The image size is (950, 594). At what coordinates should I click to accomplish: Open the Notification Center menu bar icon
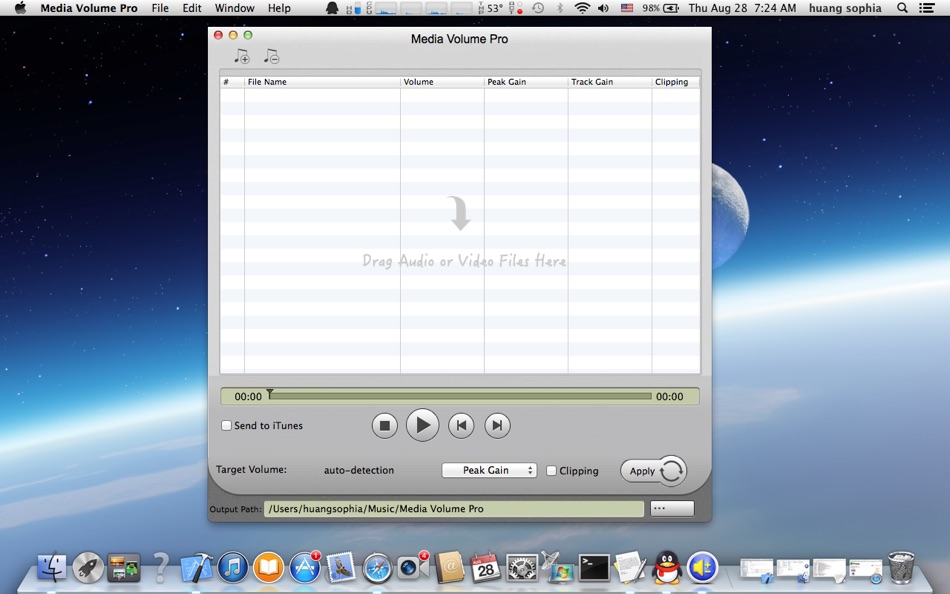pos(926,8)
